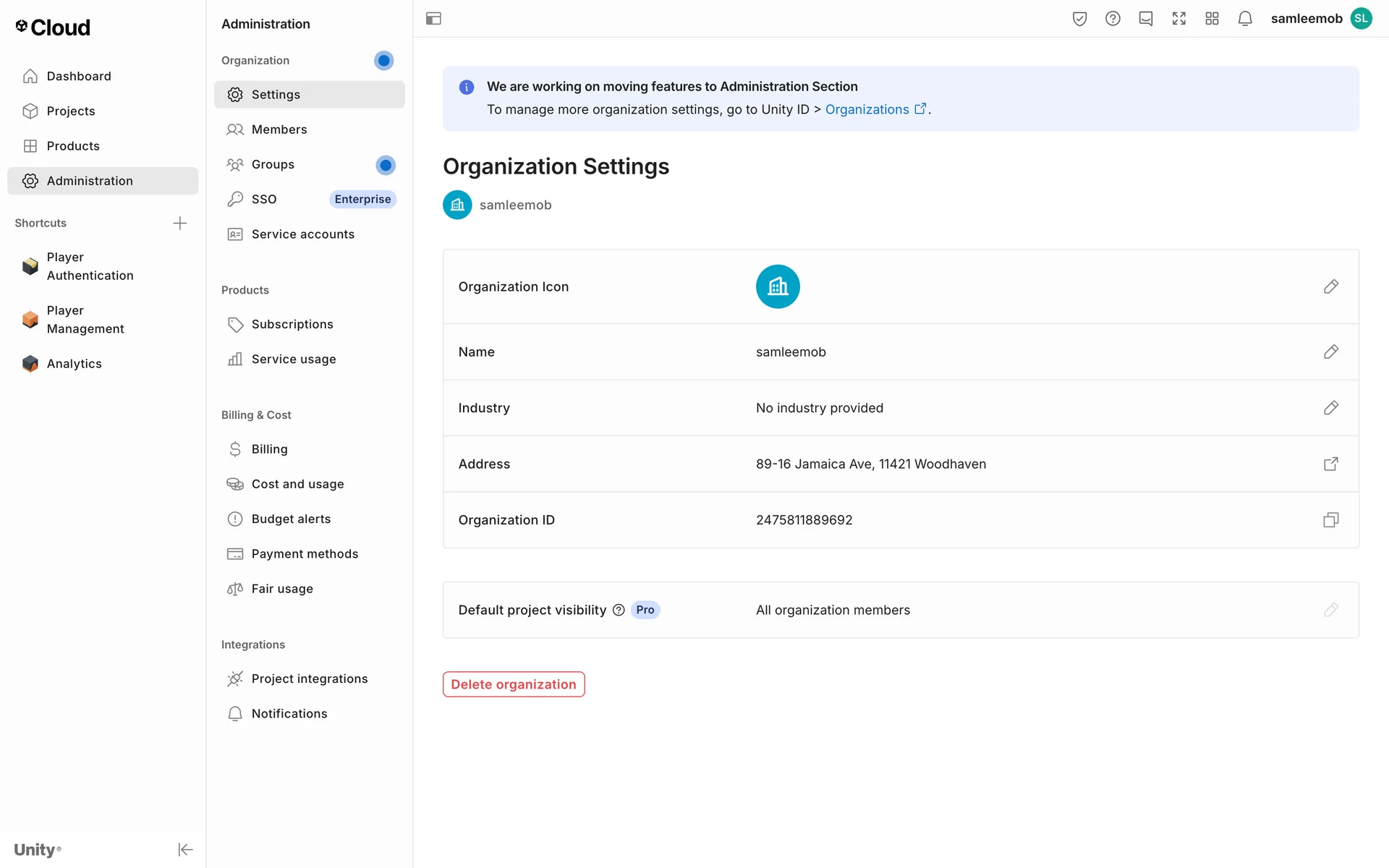Collapse the left navigation at bottom
This screenshot has width=1389, height=868.
[x=185, y=849]
